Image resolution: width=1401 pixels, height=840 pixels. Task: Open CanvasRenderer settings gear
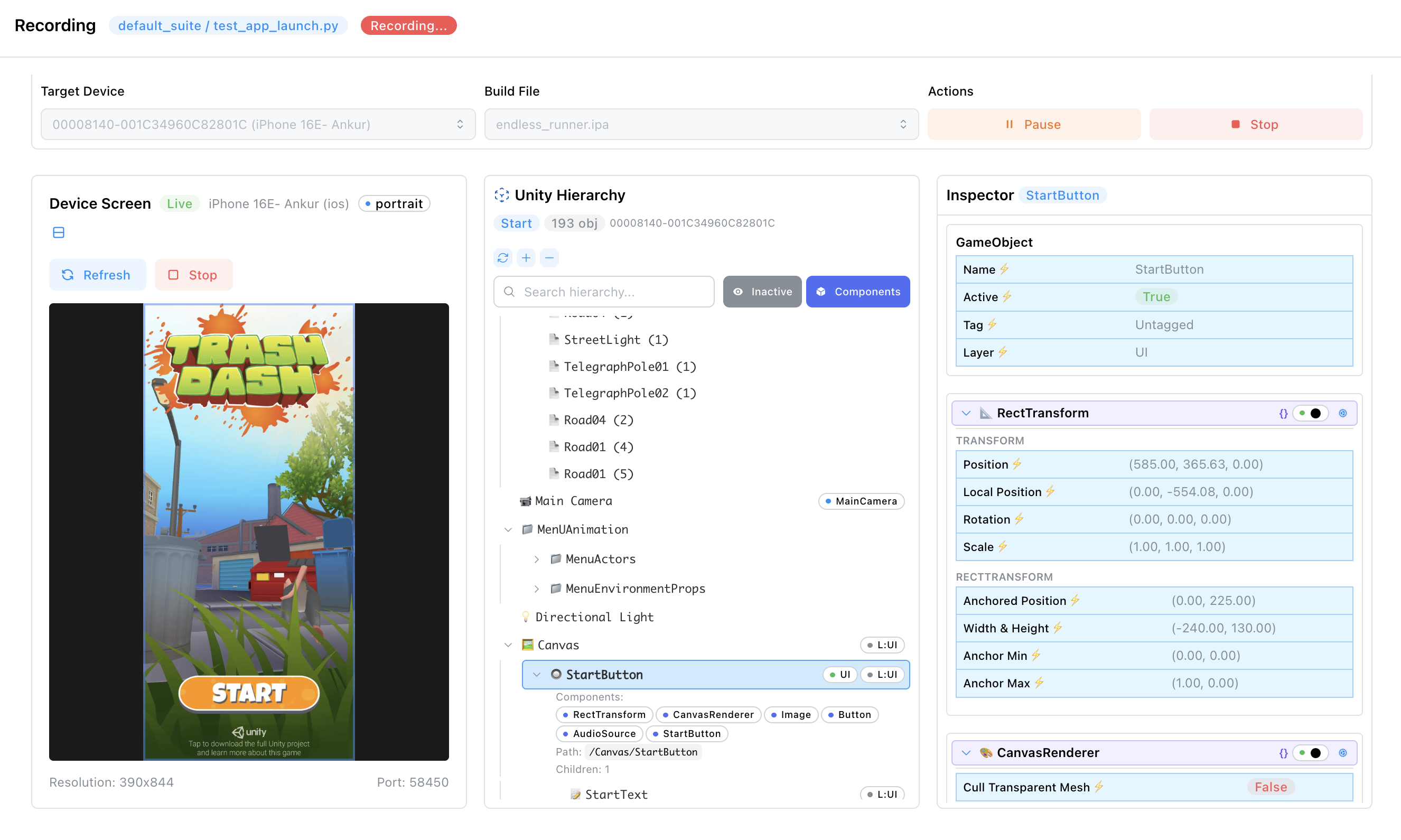[1343, 753]
